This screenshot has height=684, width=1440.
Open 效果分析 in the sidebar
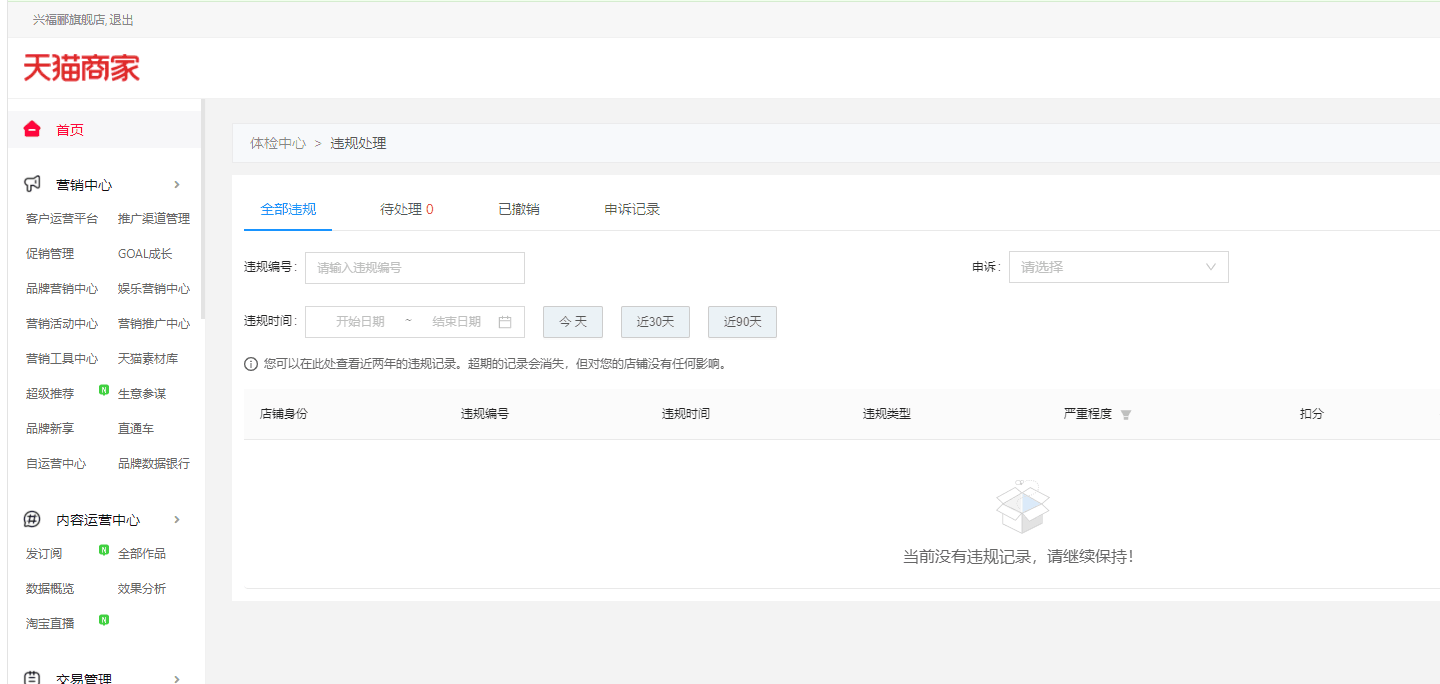click(x=142, y=589)
